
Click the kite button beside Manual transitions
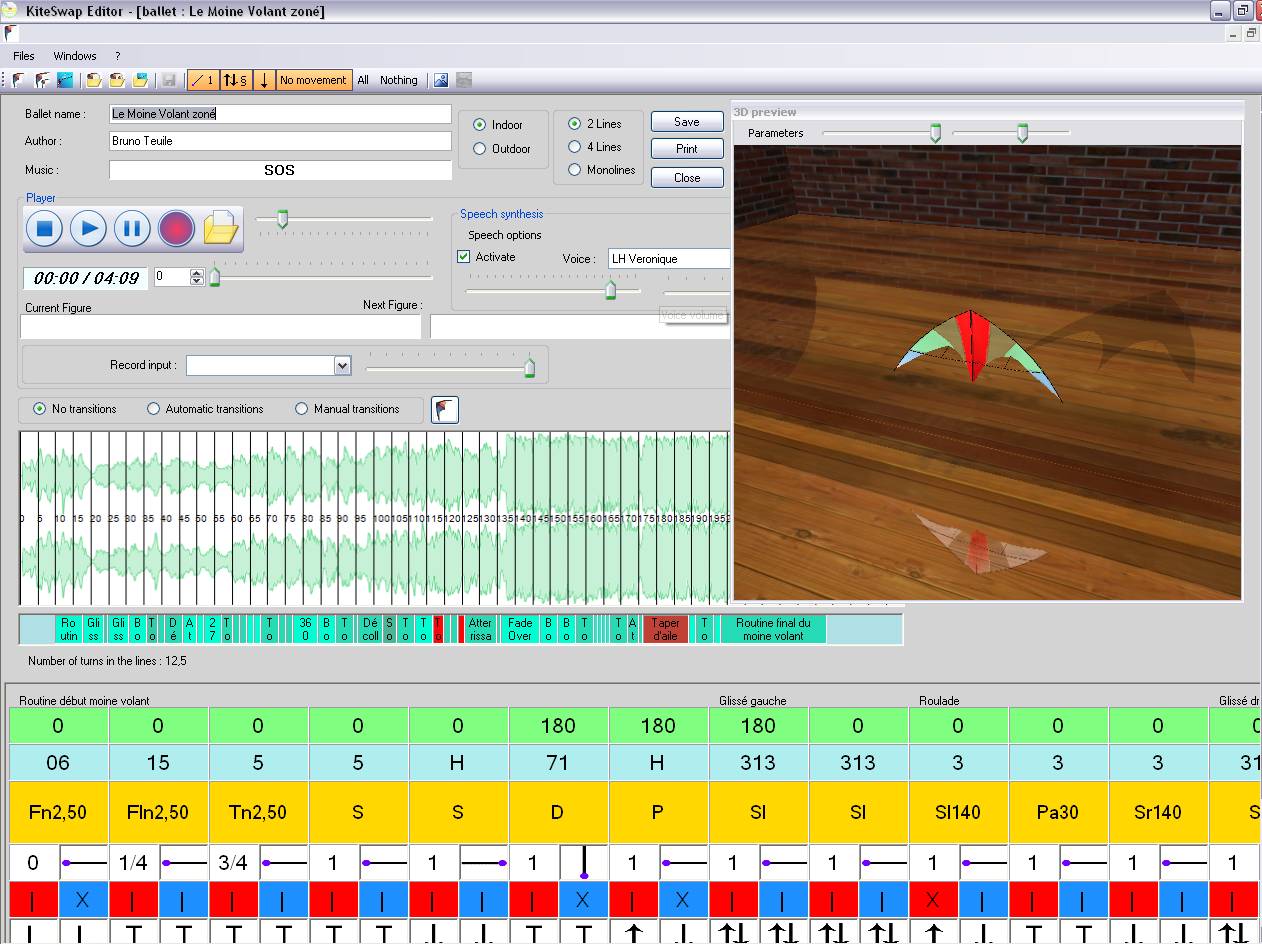coord(445,409)
